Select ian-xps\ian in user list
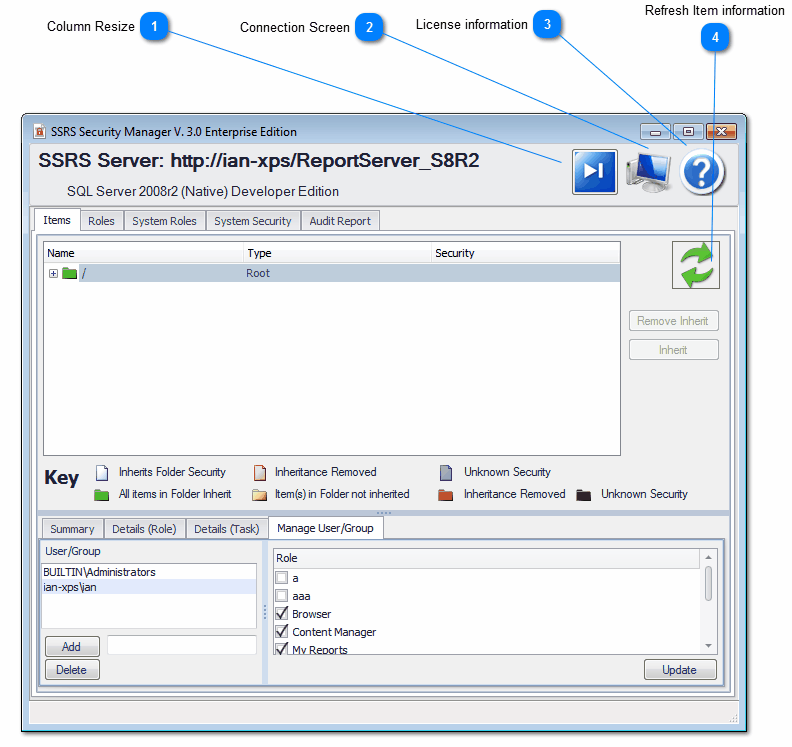The image size is (792, 747). click(x=149, y=587)
